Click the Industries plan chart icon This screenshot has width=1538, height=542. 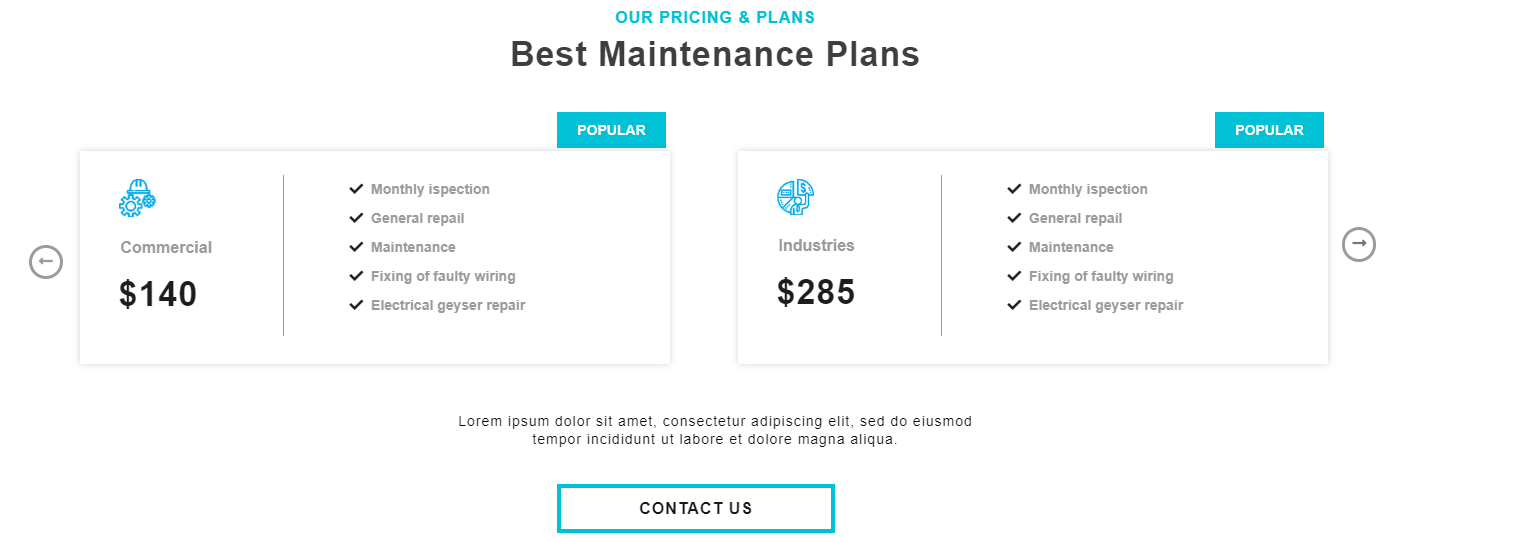pos(795,197)
